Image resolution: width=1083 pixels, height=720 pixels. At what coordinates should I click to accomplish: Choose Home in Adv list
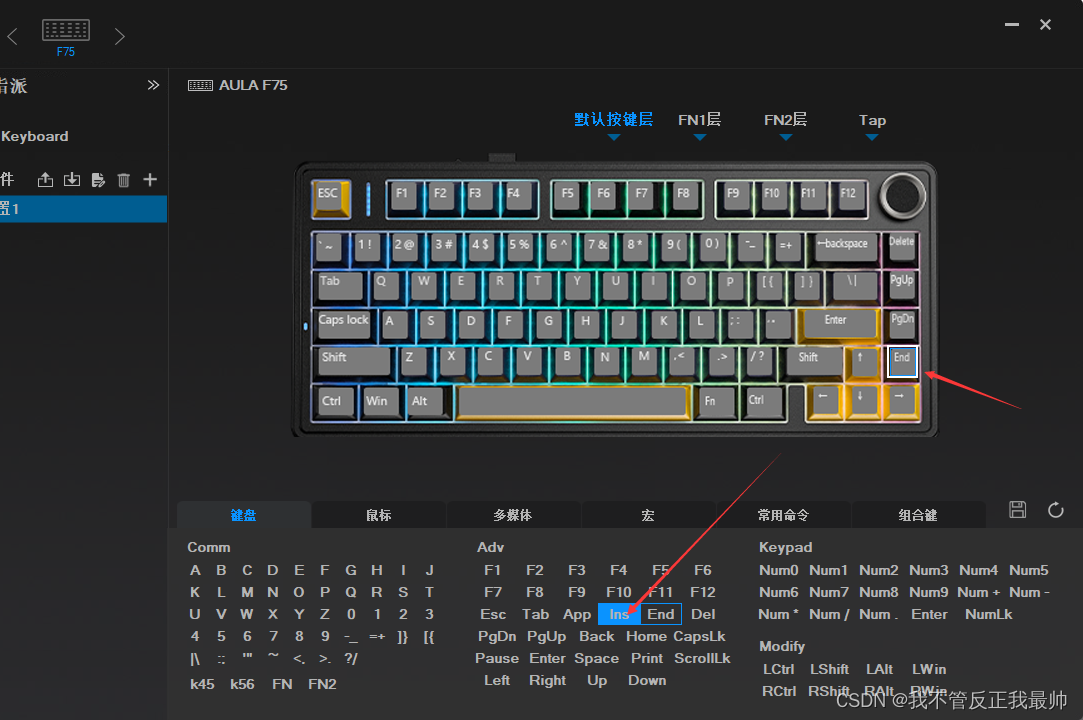click(646, 636)
